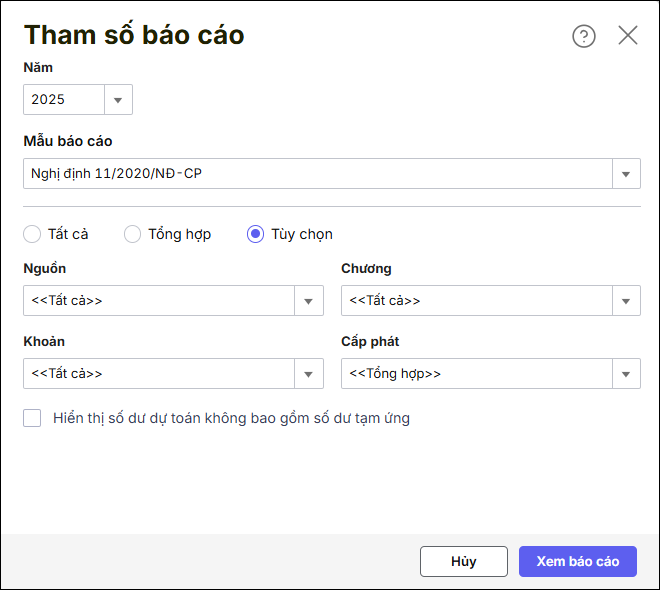Viewport: 660px width, 590px height.
Task: Expand the Mẫu báo cáo dropdown arrow
Action: (x=626, y=174)
